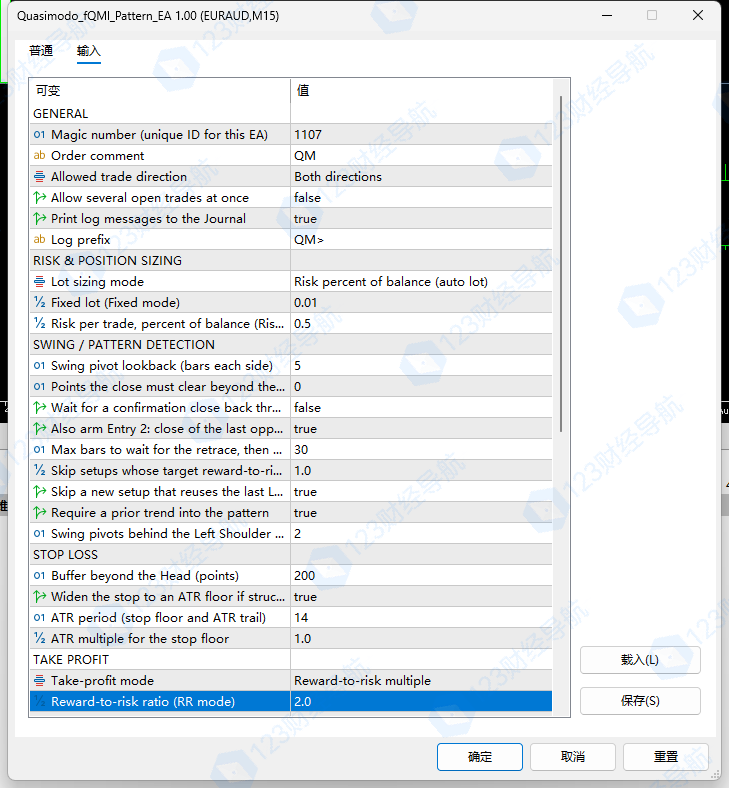Click the integer icon beside Buffer beyond the Head
This screenshot has height=788, width=729.
(x=39, y=575)
